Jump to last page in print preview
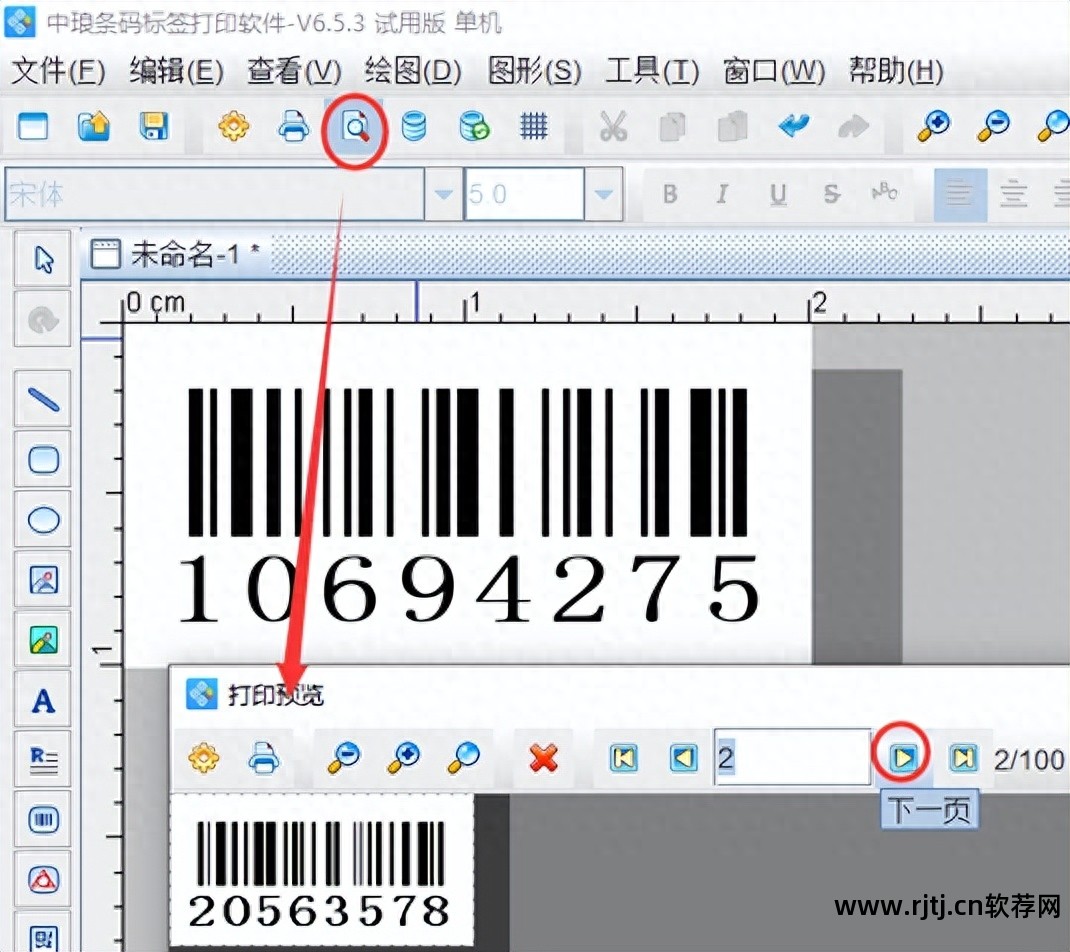 962,758
